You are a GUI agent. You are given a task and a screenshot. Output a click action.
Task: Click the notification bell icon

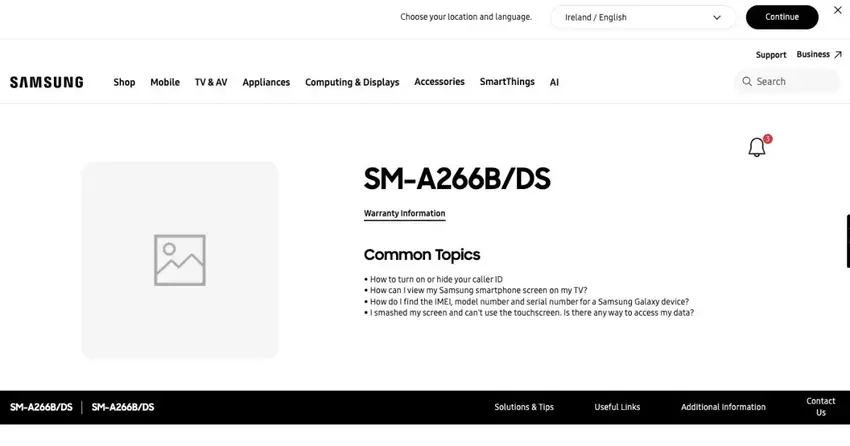point(757,148)
